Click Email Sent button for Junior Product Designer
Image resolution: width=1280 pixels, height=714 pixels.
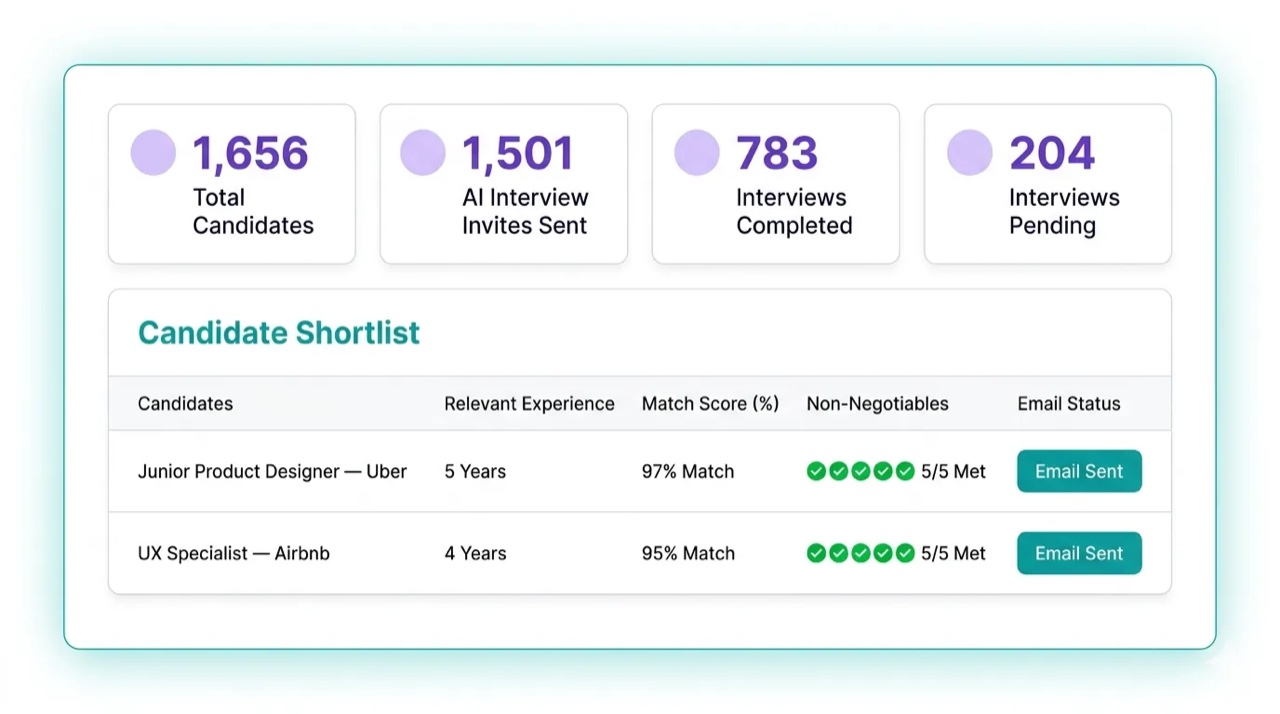(1079, 471)
